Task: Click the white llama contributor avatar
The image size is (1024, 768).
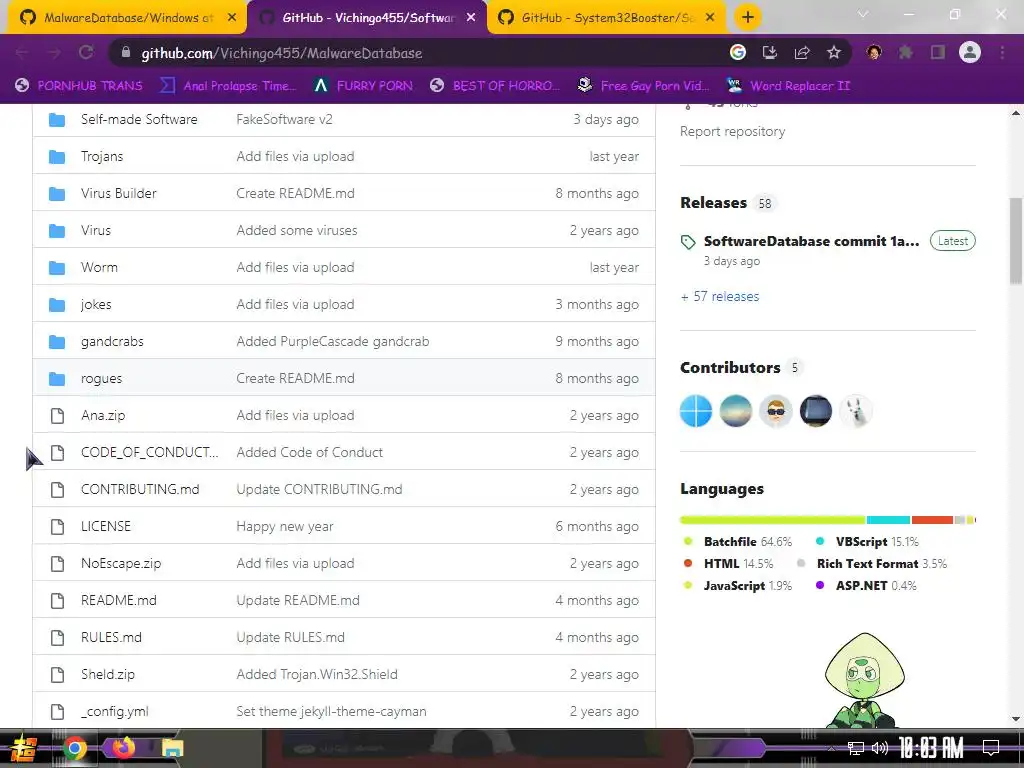Action: tap(856, 411)
